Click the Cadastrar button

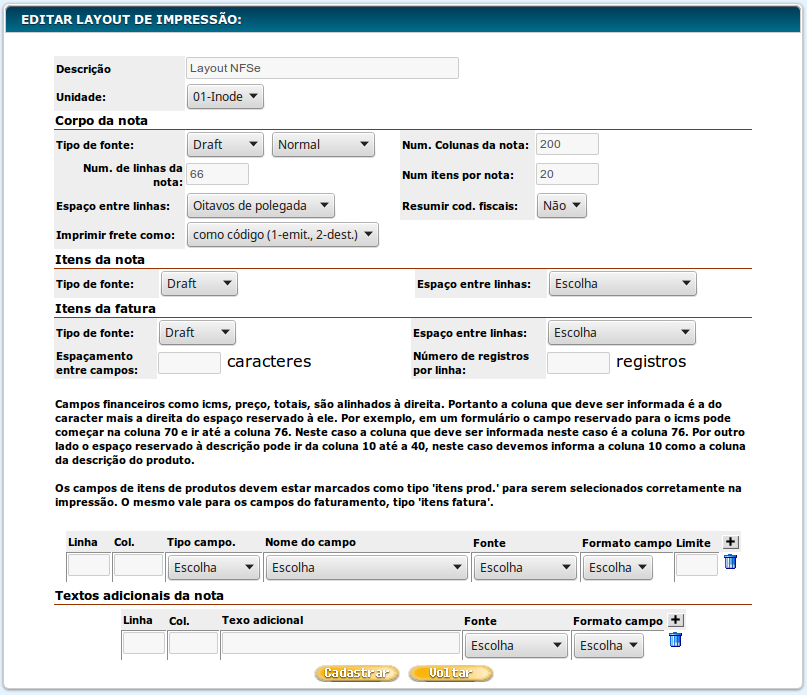click(357, 674)
